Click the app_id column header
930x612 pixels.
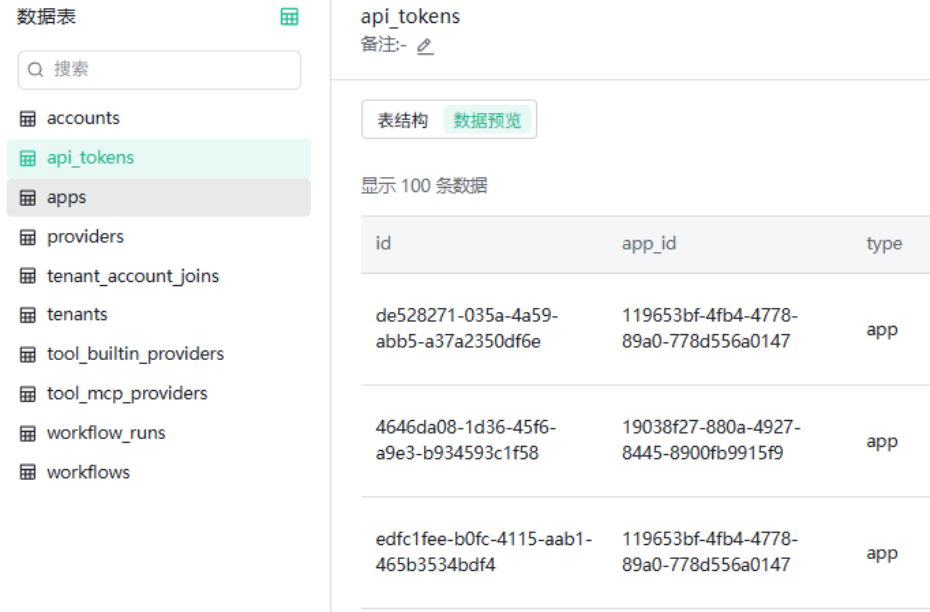[x=649, y=244]
